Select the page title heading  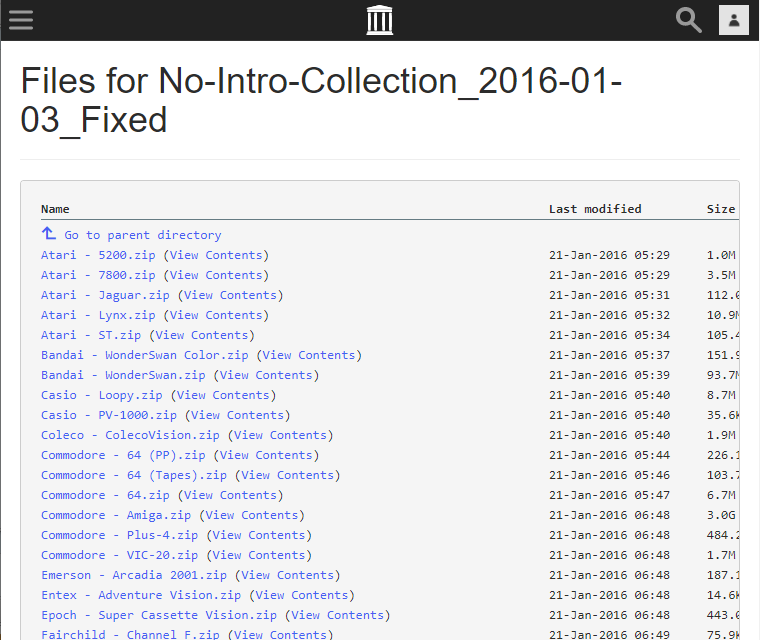pyautogui.click(x=321, y=100)
